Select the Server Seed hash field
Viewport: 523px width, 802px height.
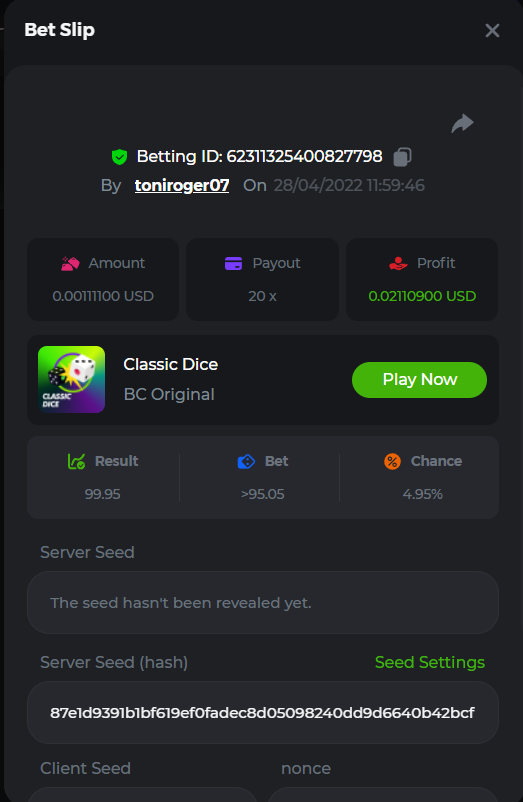[x=263, y=712]
